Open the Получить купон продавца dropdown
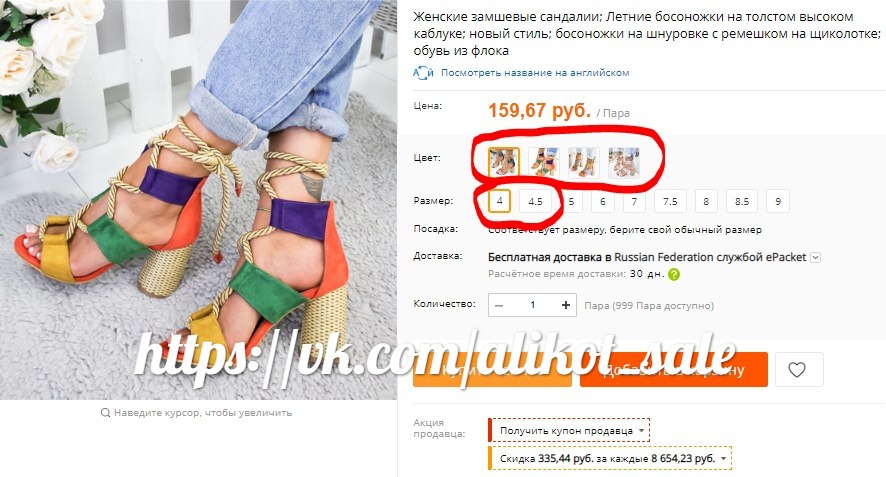Screen dimensions: 886x477 tap(569, 430)
